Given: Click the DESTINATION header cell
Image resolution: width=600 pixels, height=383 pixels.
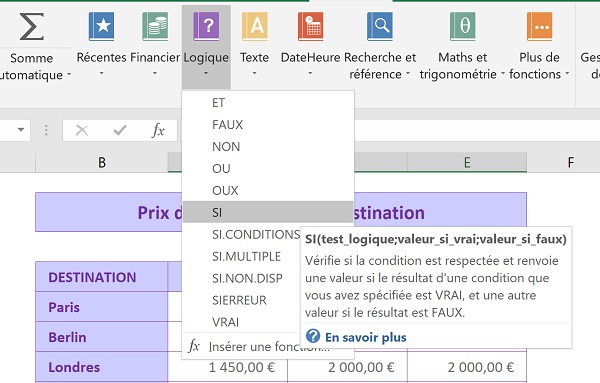Looking at the screenshot, I should pos(101,277).
